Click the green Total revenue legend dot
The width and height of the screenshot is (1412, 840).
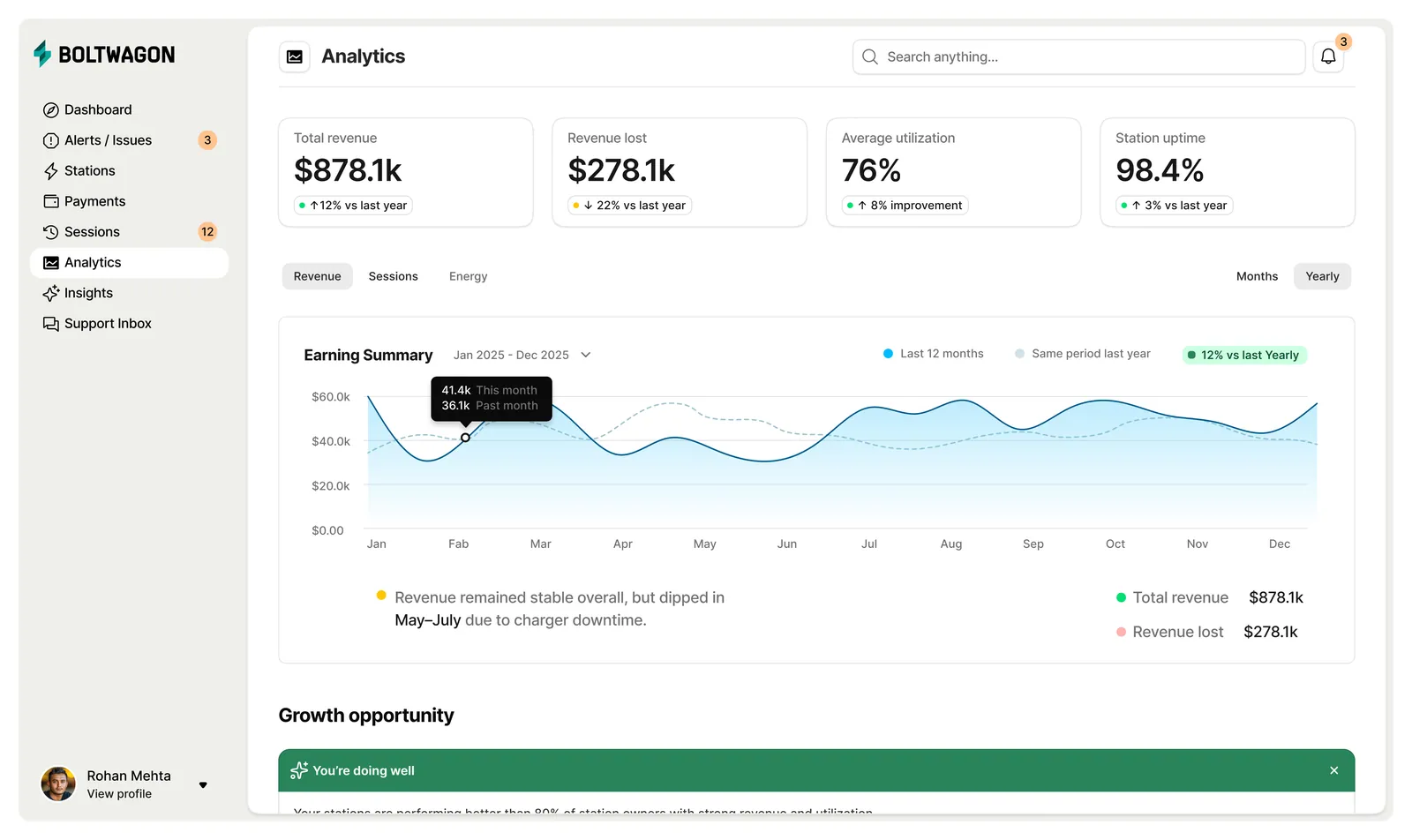(x=1121, y=597)
